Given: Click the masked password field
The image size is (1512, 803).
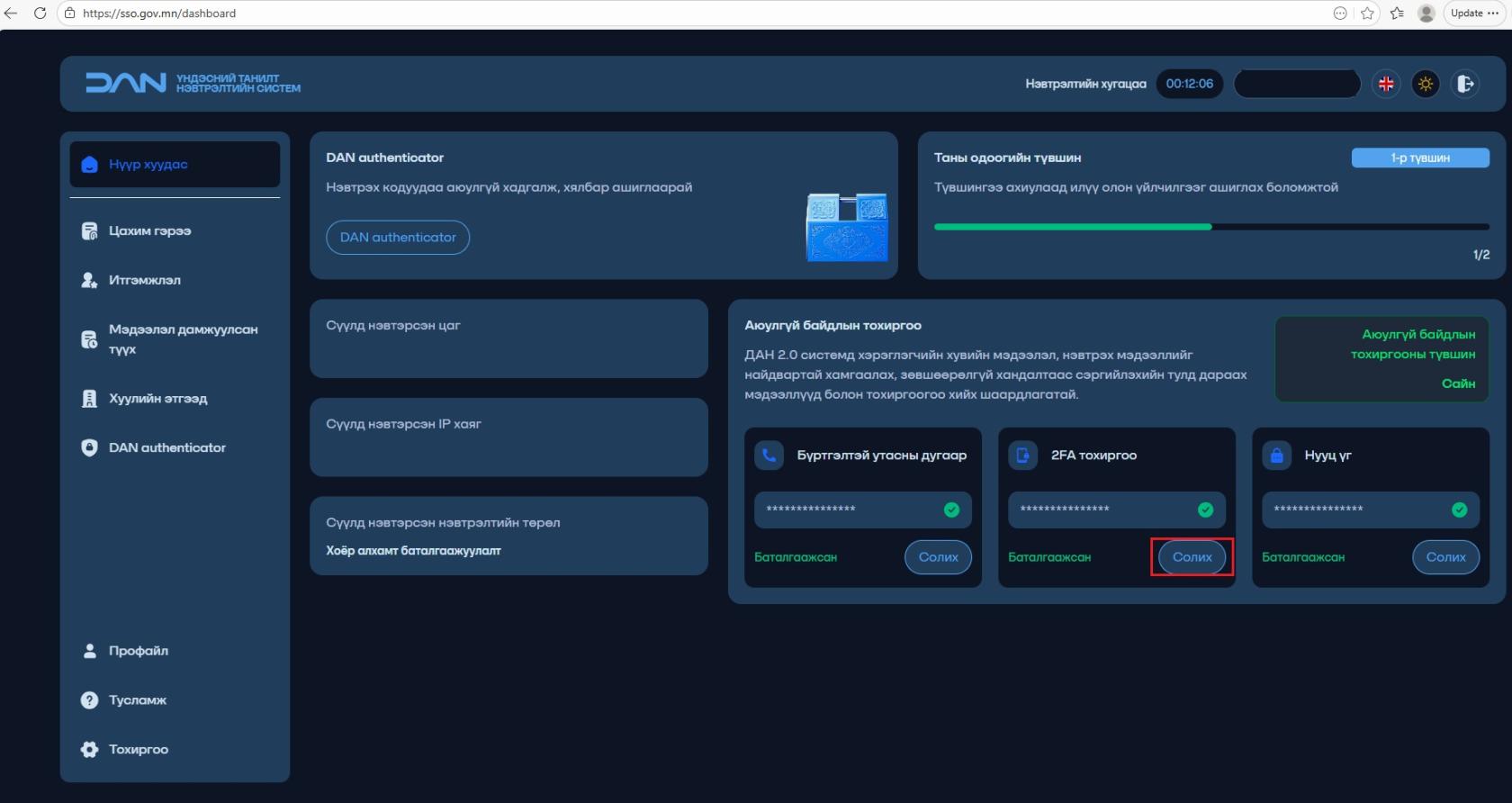Looking at the screenshot, I should tap(1370, 510).
